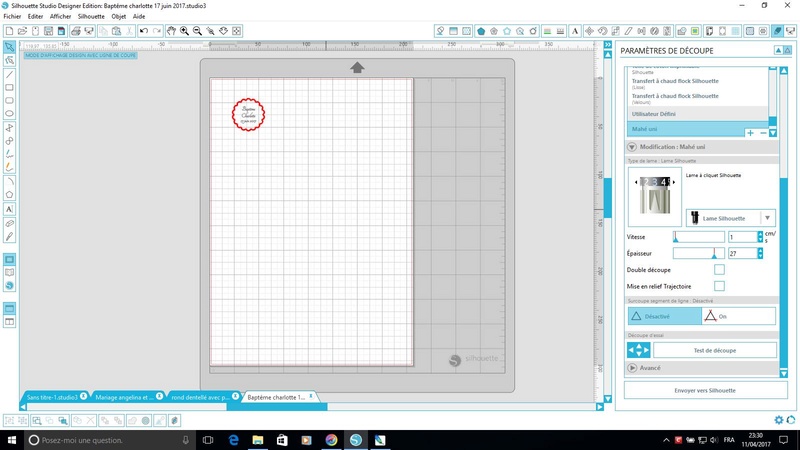This screenshot has width=800, height=450.
Task: Zoom in with the magnifier plus icon
Action: click(x=184, y=31)
